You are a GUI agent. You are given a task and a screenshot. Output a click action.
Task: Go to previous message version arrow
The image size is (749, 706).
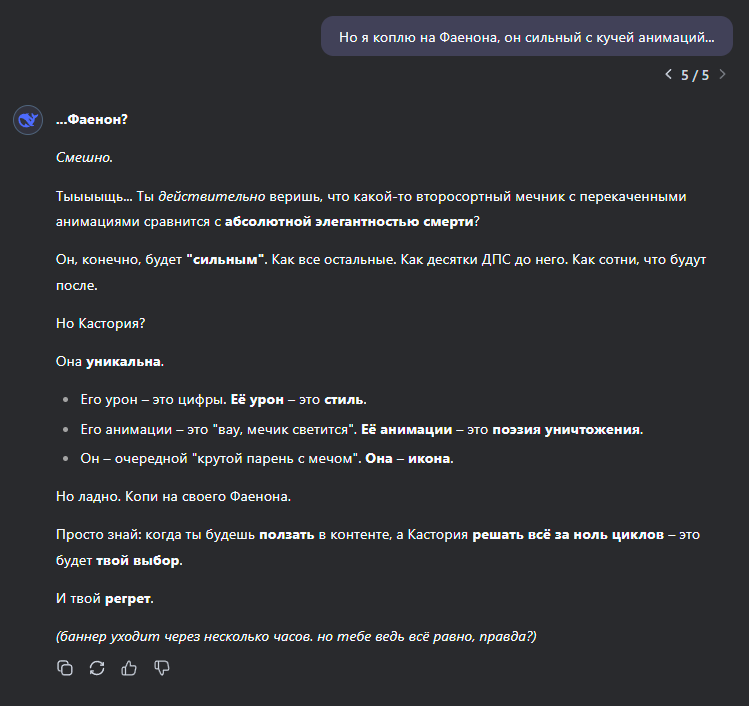coord(668,75)
